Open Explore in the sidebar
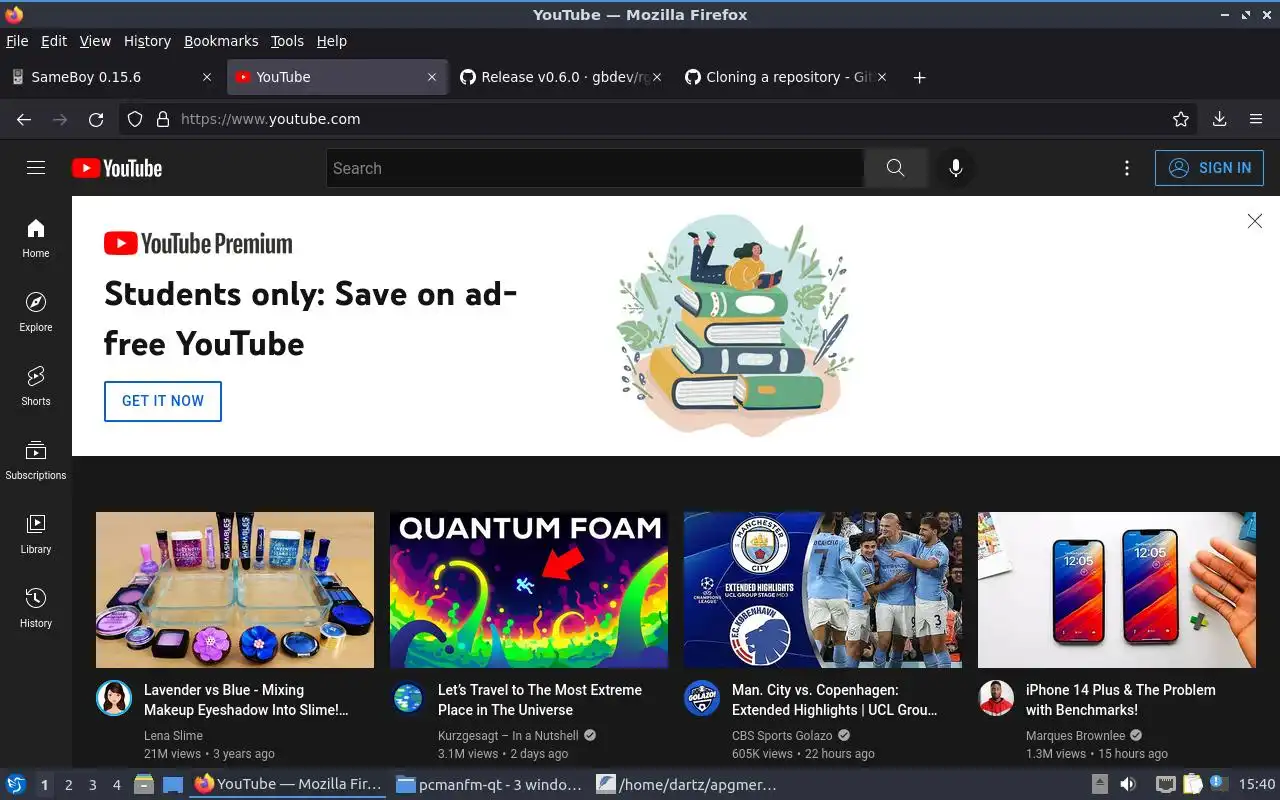The image size is (1280, 800). (x=36, y=312)
